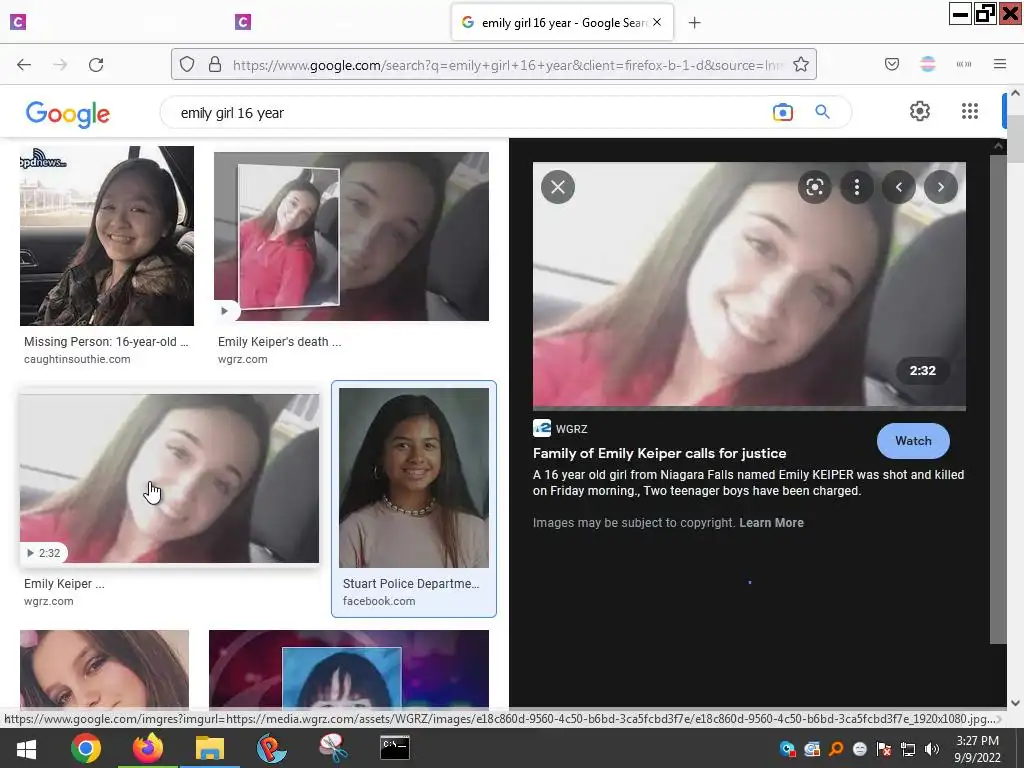
Task: Click the volume speaker tray icon
Action: tap(932, 749)
